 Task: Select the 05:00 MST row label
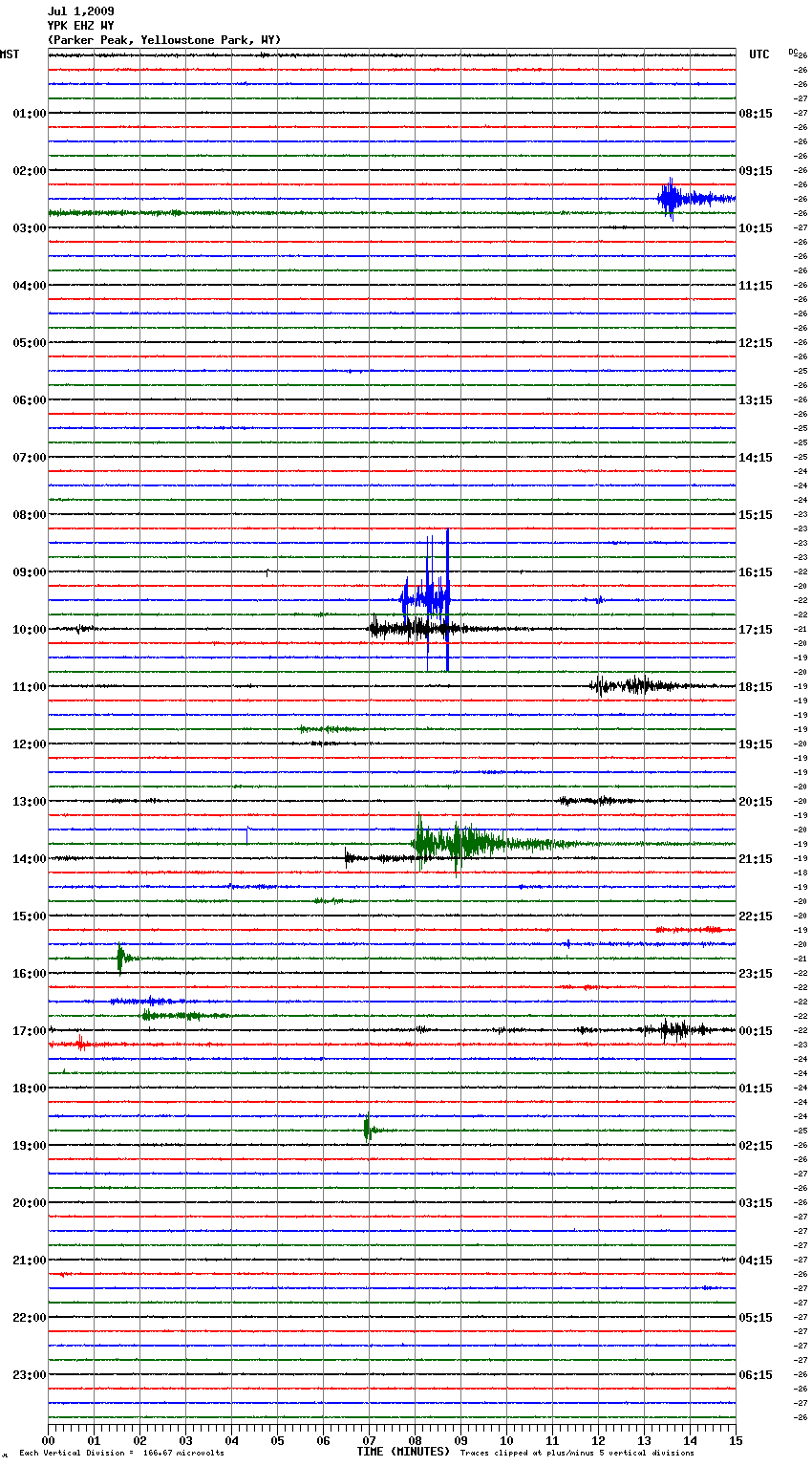coord(30,343)
